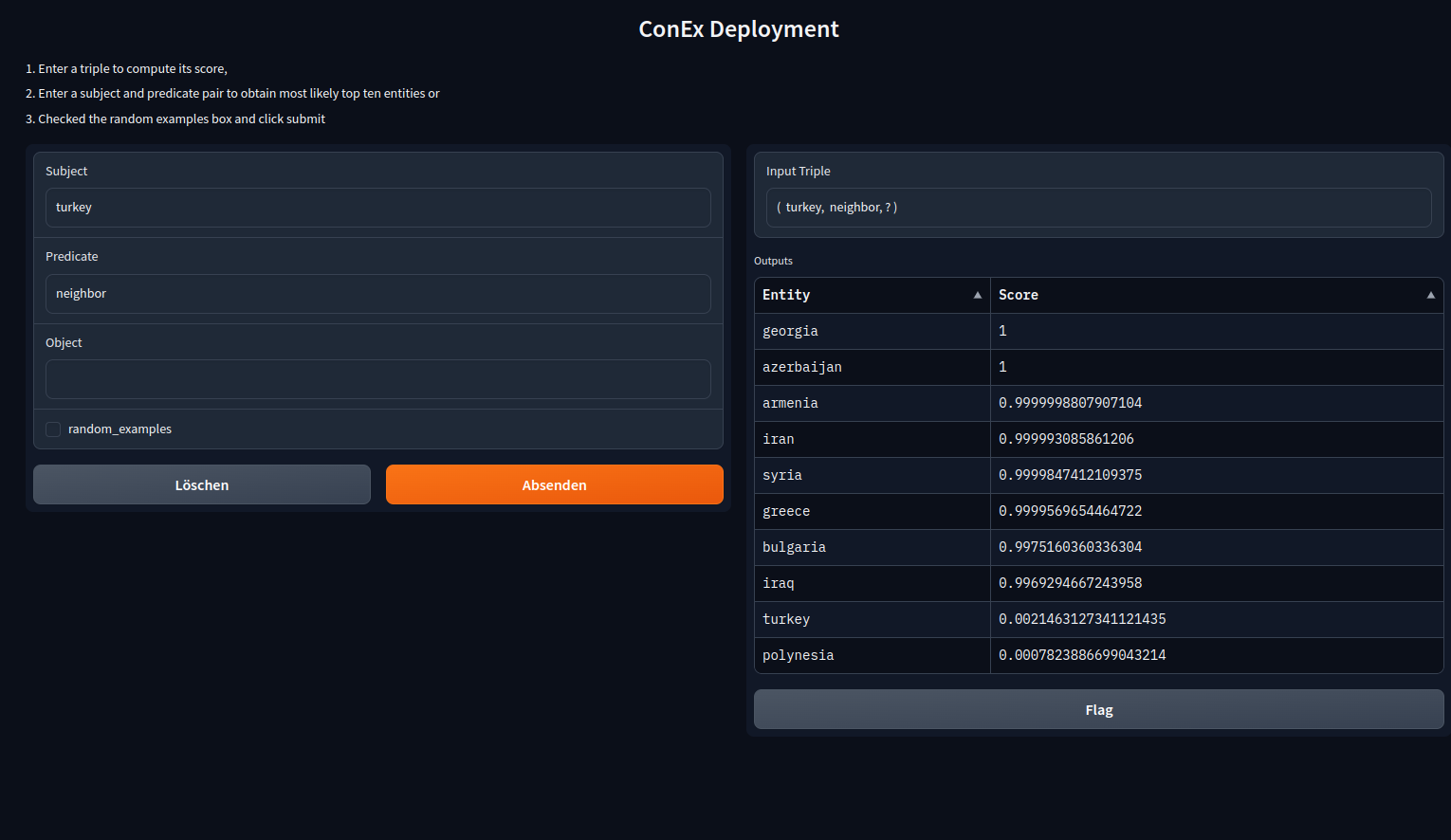Select the georgia entity cell
This screenshot has height=840, width=1451.
pos(872,331)
